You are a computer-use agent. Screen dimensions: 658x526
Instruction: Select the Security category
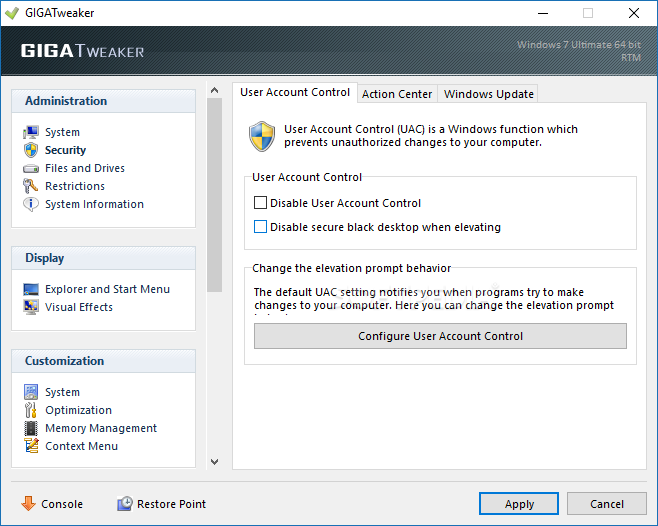65,150
